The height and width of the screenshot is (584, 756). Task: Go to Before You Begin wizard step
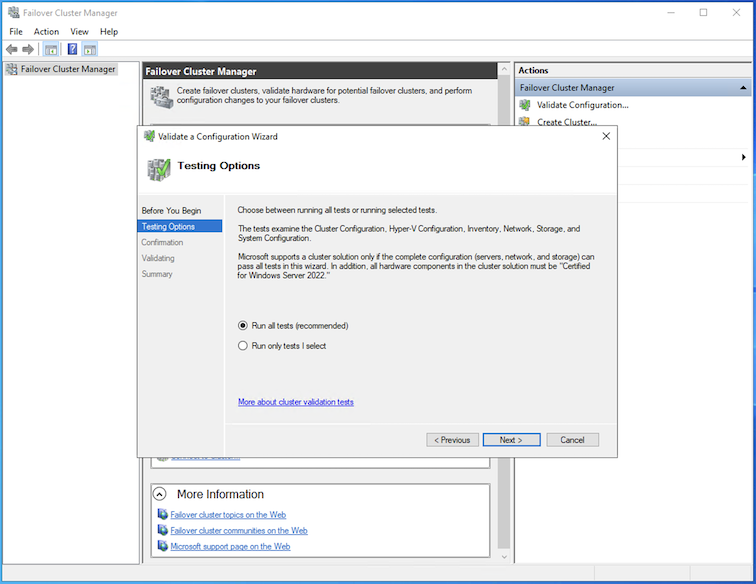click(171, 211)
